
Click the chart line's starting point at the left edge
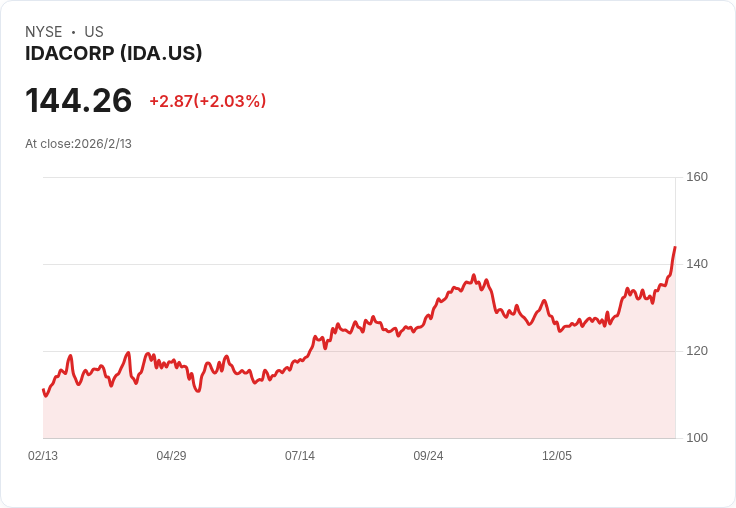click(43, 390)
